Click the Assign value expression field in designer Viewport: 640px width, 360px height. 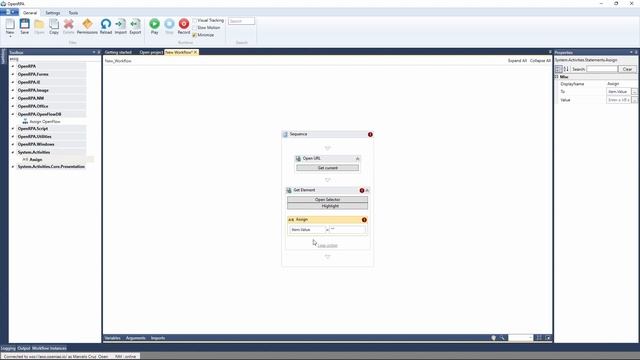(x=347, y=229)
